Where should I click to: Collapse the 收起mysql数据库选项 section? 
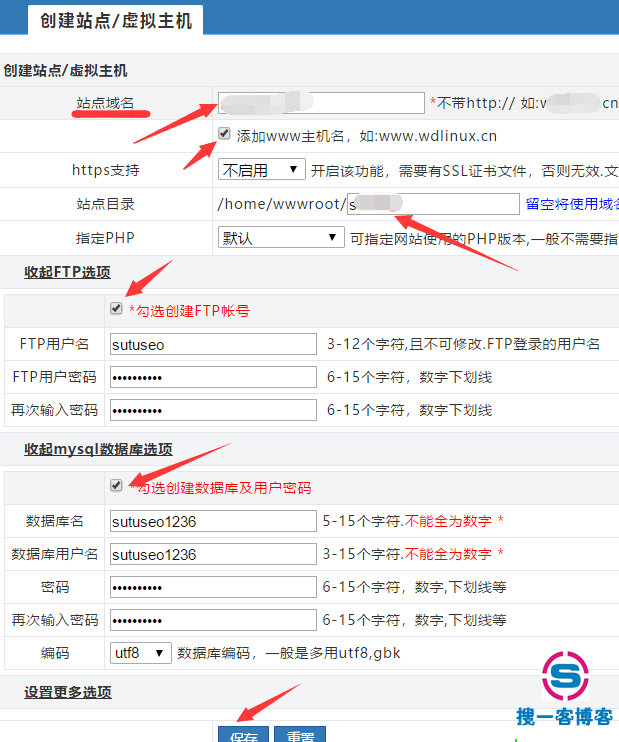coord(98,449)
